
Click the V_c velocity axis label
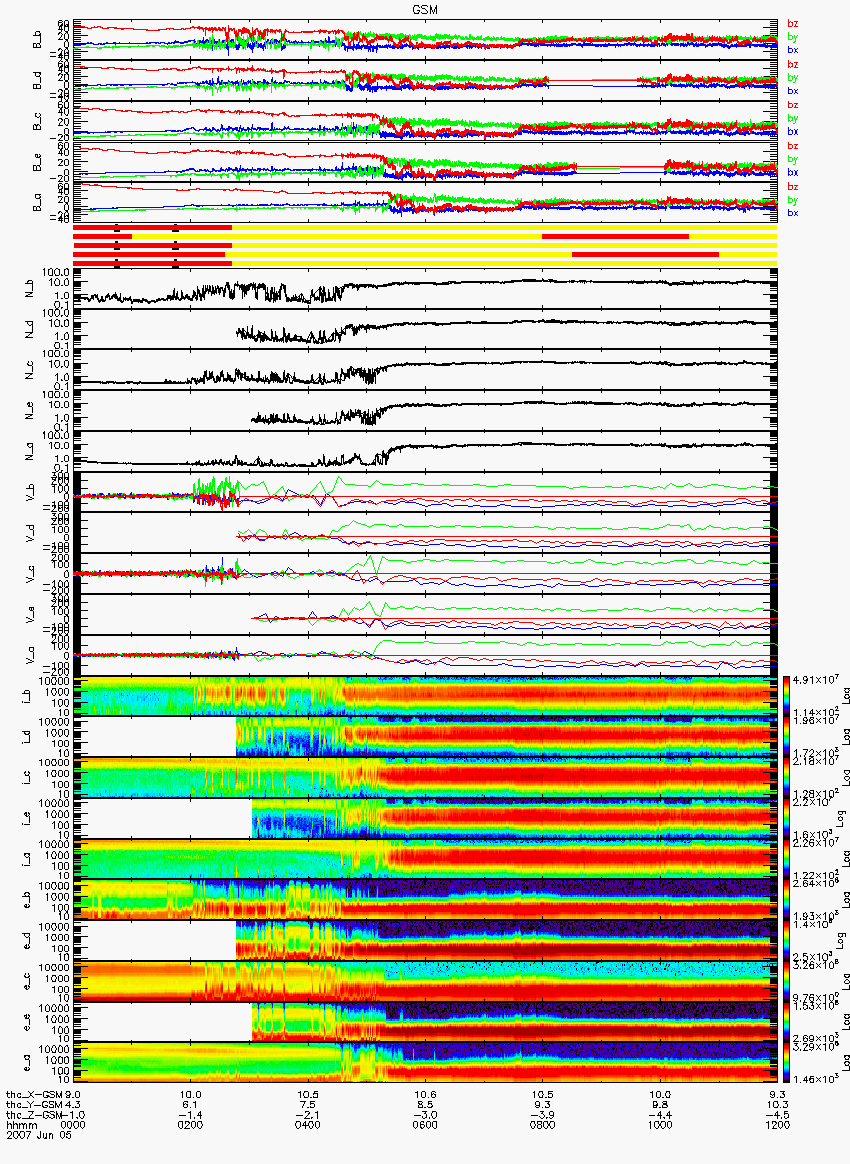[x=31, y=574]
